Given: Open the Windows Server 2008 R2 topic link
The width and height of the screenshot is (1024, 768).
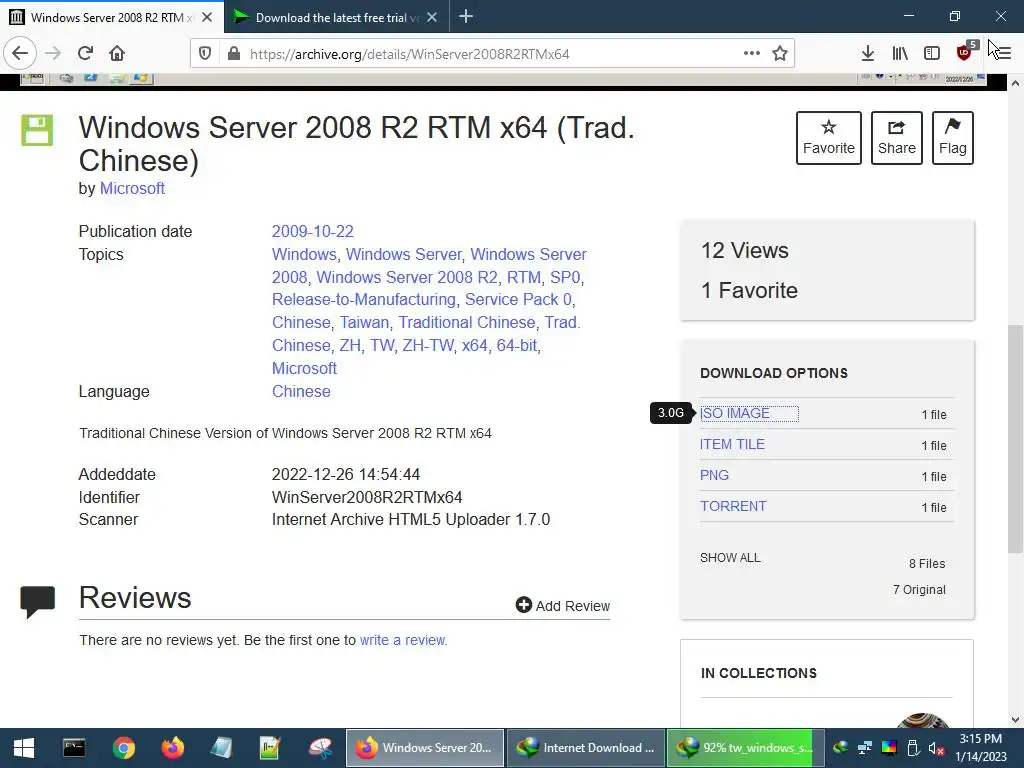Looking at the screenshot, I should (407, 277).
